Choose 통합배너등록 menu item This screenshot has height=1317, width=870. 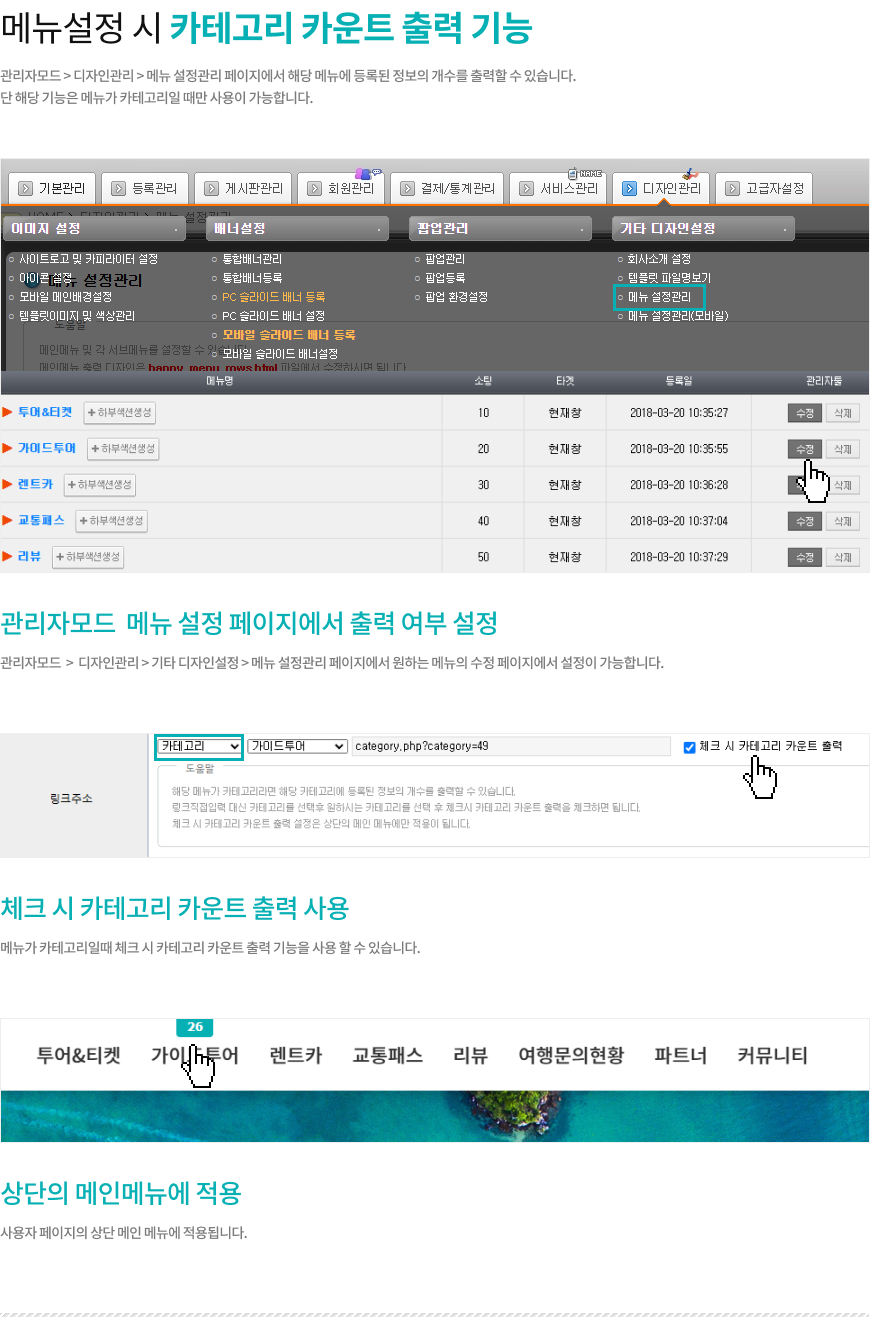[x=252, y=278]
